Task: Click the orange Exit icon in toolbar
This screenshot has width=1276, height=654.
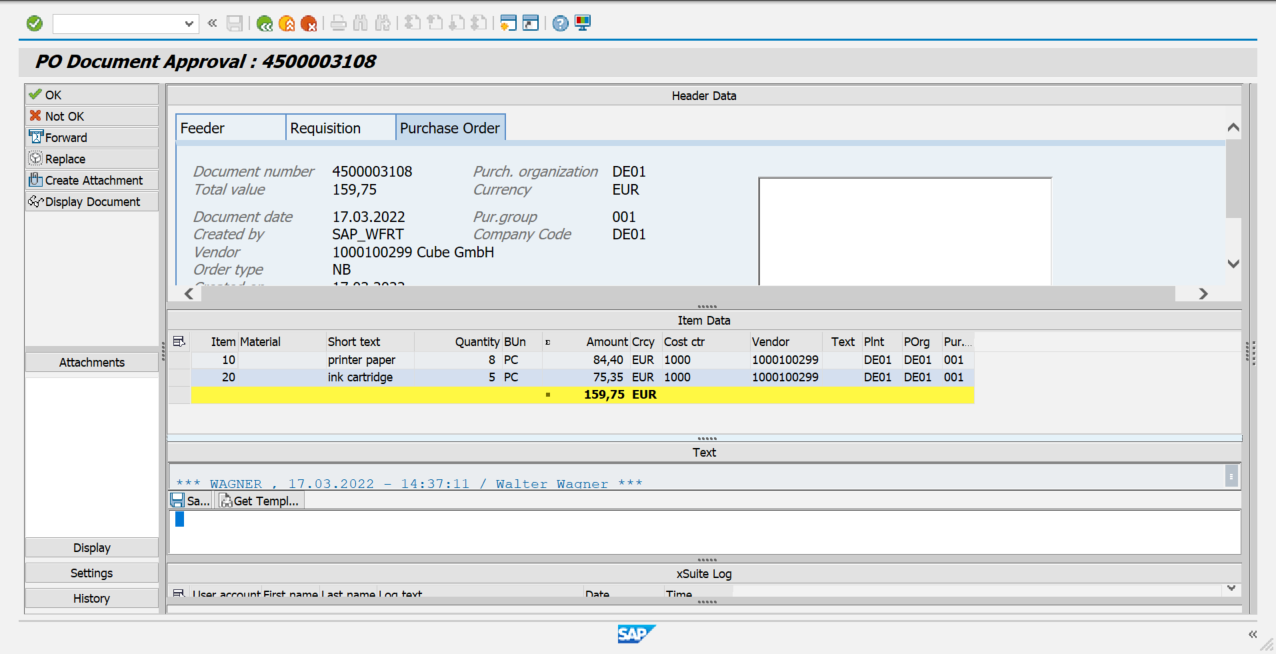Action: pos(287,23)
